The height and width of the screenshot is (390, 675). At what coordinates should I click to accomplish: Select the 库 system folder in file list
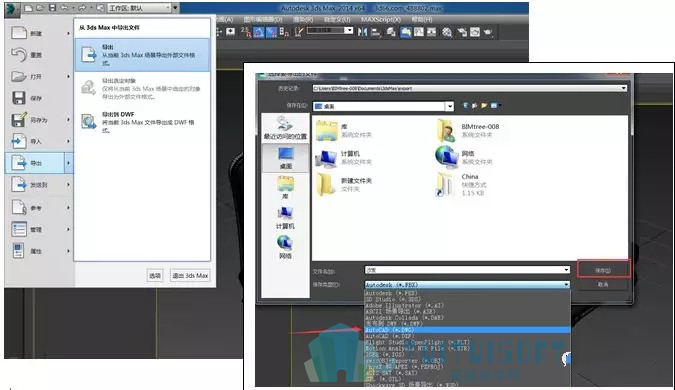344,130
